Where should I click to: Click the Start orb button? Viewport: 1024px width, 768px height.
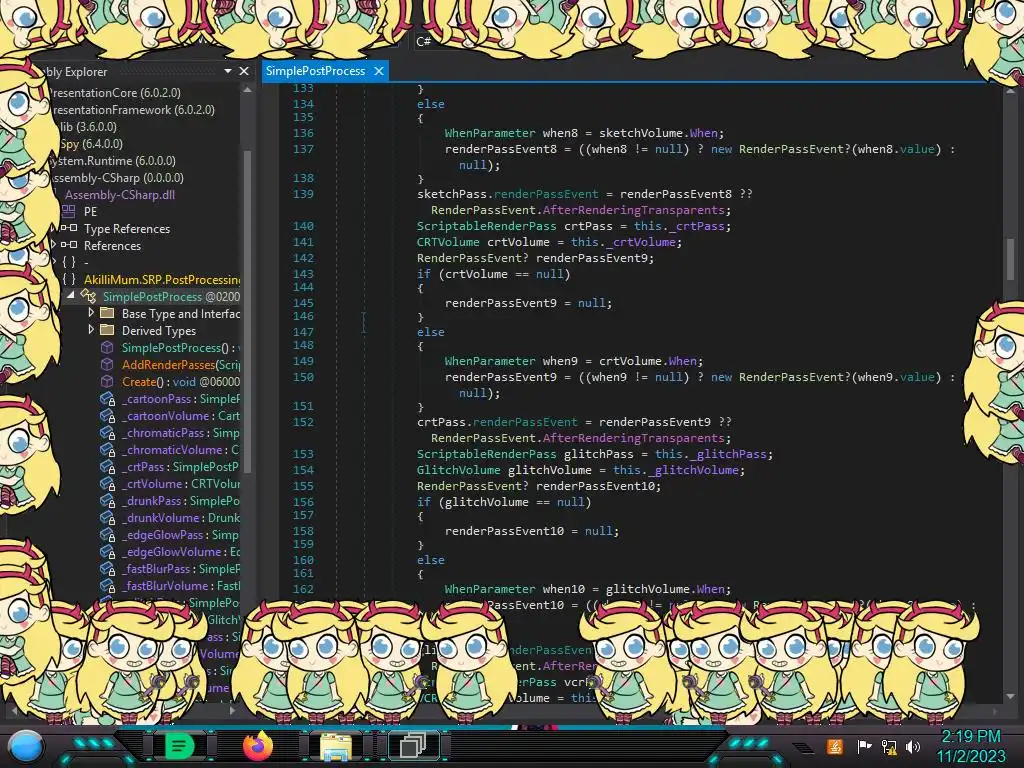tap(26, 747)
